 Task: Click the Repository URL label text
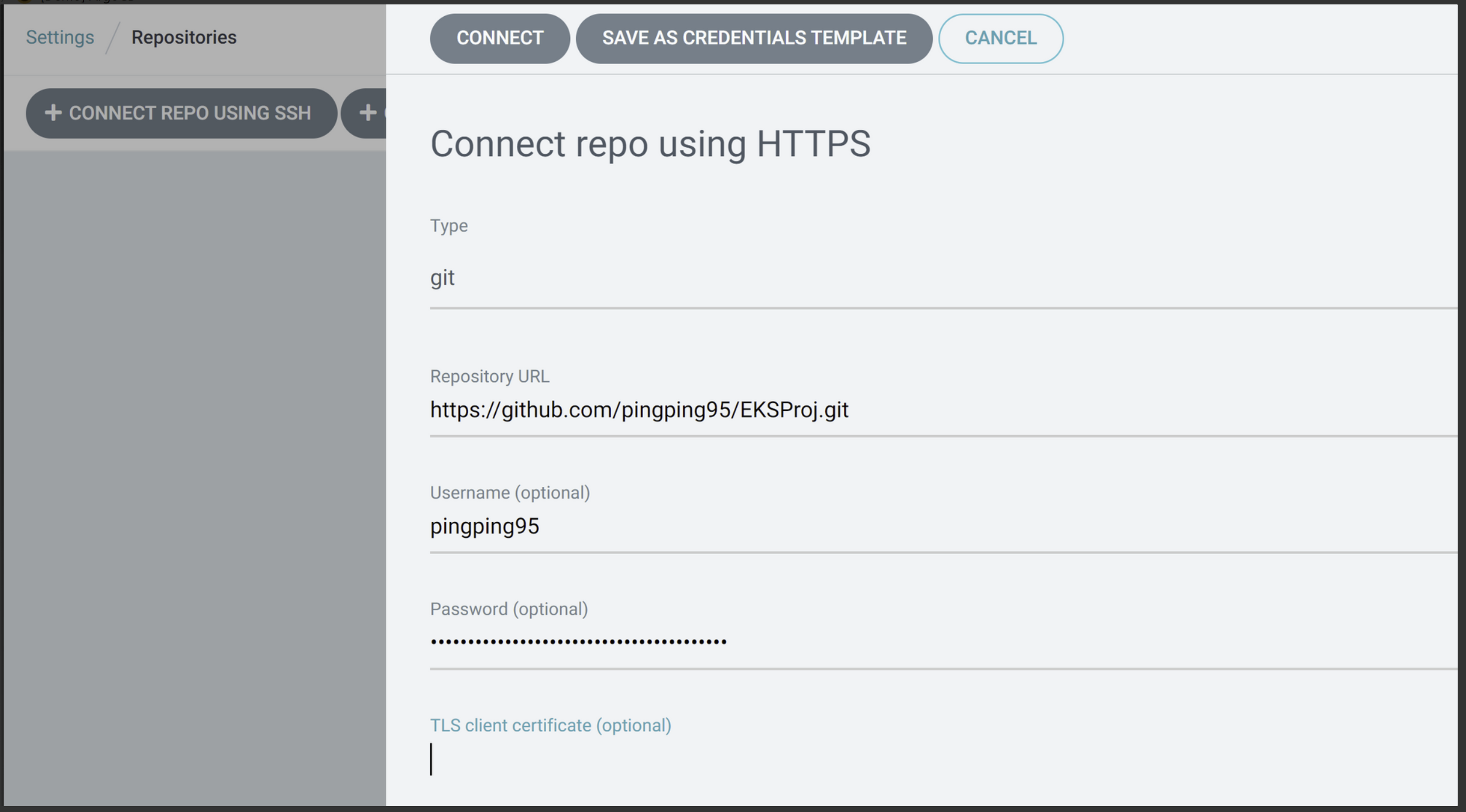click(x=489, y=376)
